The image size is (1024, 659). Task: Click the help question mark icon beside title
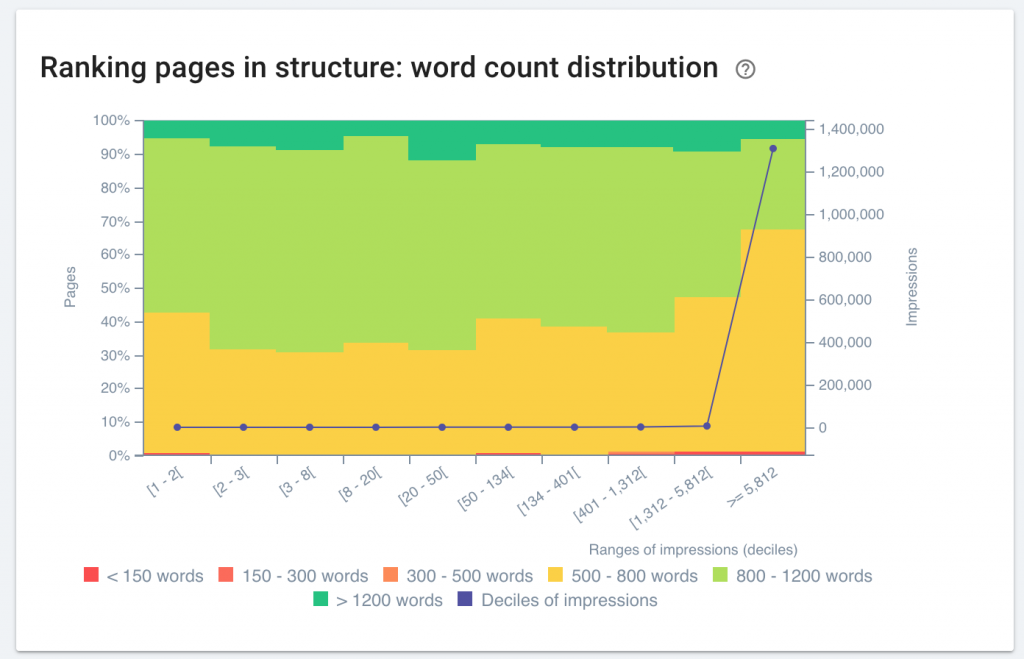745,69
